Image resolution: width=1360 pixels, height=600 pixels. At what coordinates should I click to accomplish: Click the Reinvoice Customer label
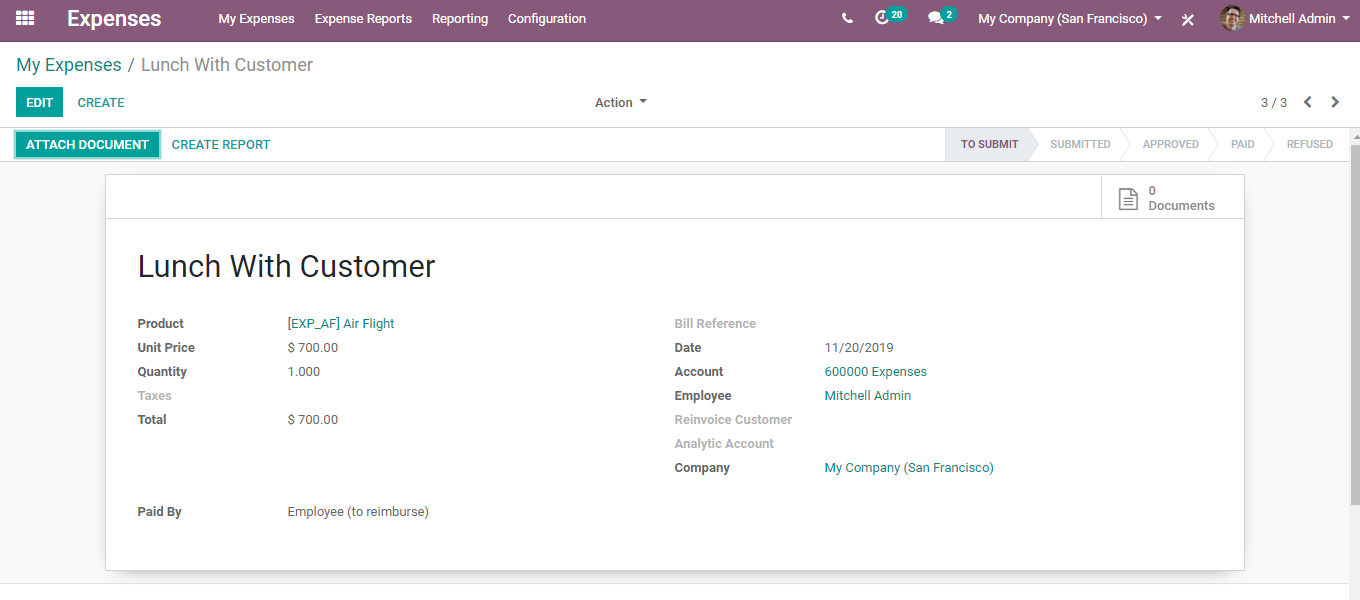point(733,419)
